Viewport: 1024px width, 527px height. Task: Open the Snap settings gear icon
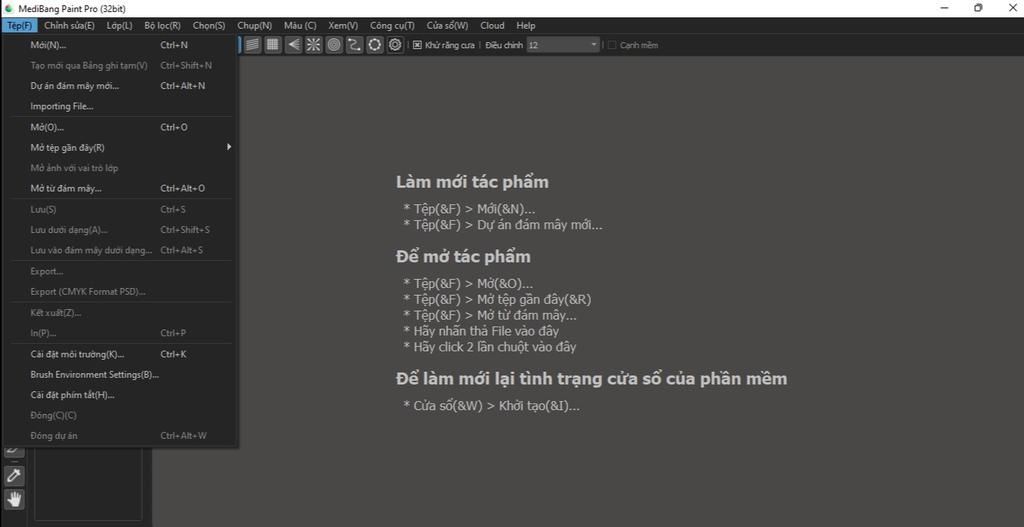[x=394, y=44]
